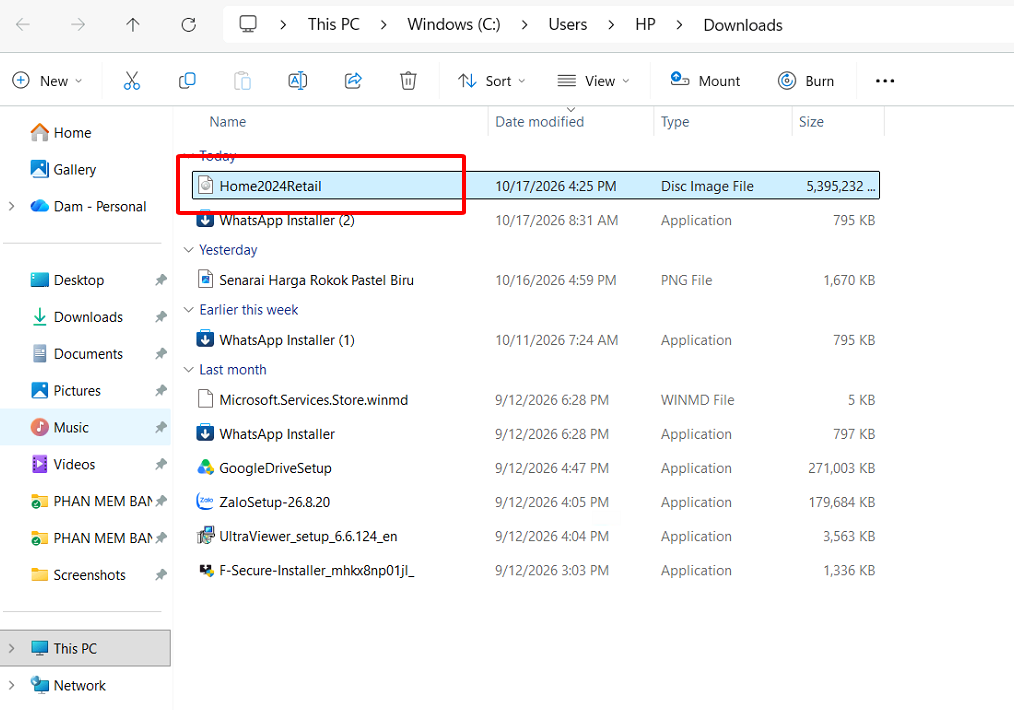Click the UltraViewer setup file icon
Viewport: 1014px width, 710px height.
[205, 535]
